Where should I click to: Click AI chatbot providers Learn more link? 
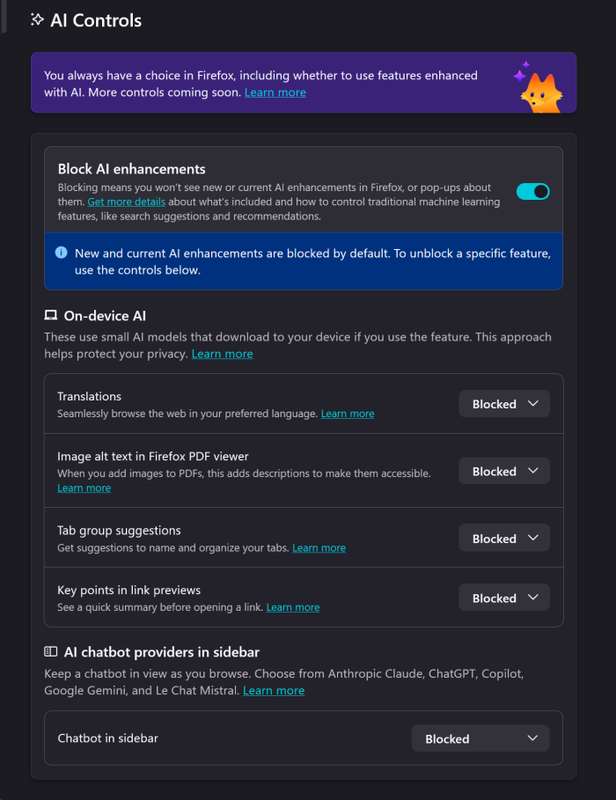tap(273, 691)
